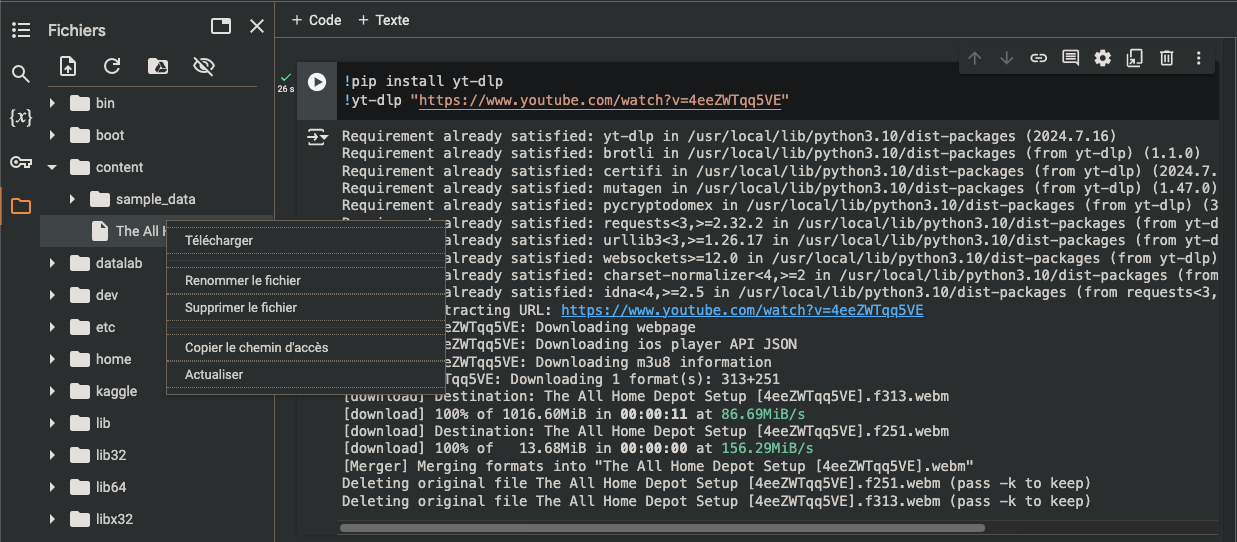Open the search sidebar icon
1237x542 pixels.
[20, 73]
